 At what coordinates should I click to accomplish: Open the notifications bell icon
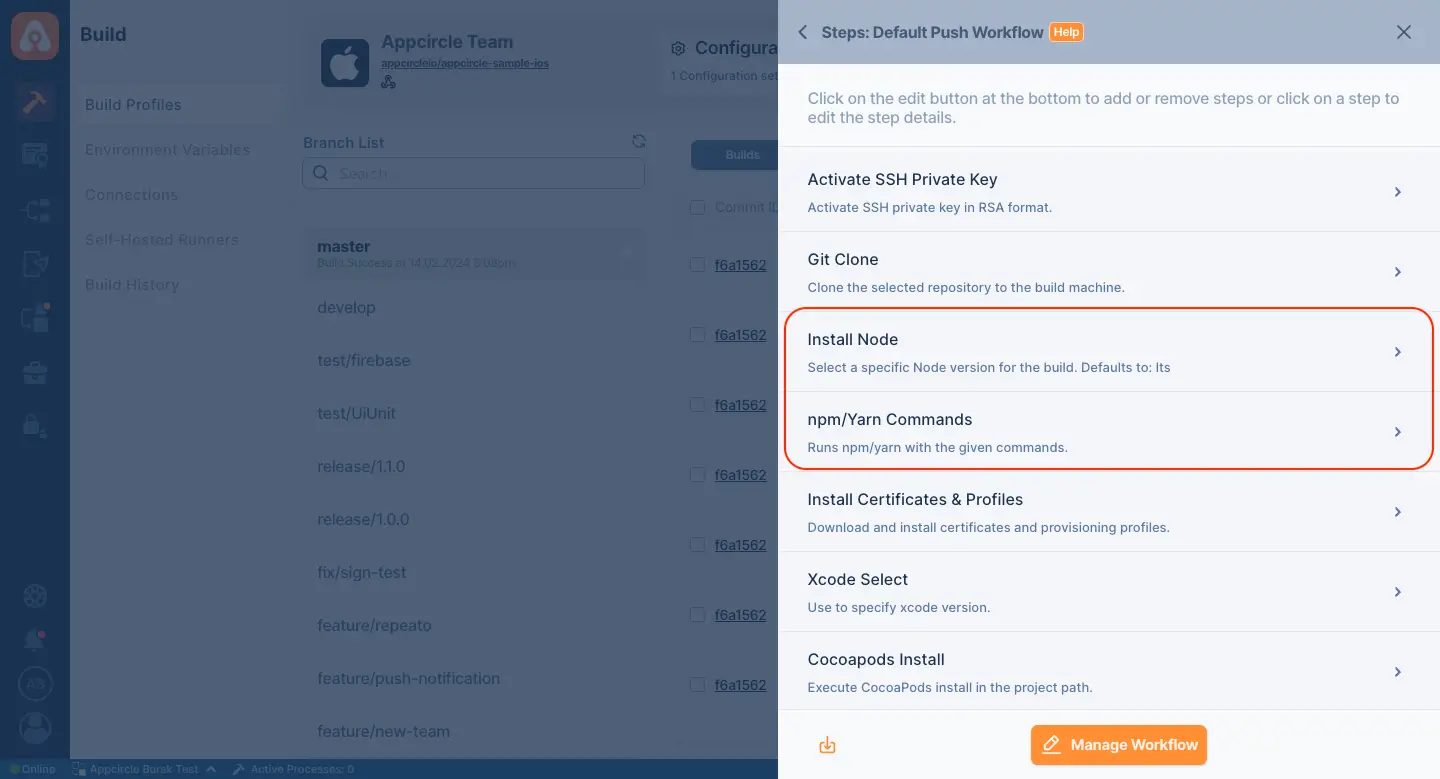35,639
